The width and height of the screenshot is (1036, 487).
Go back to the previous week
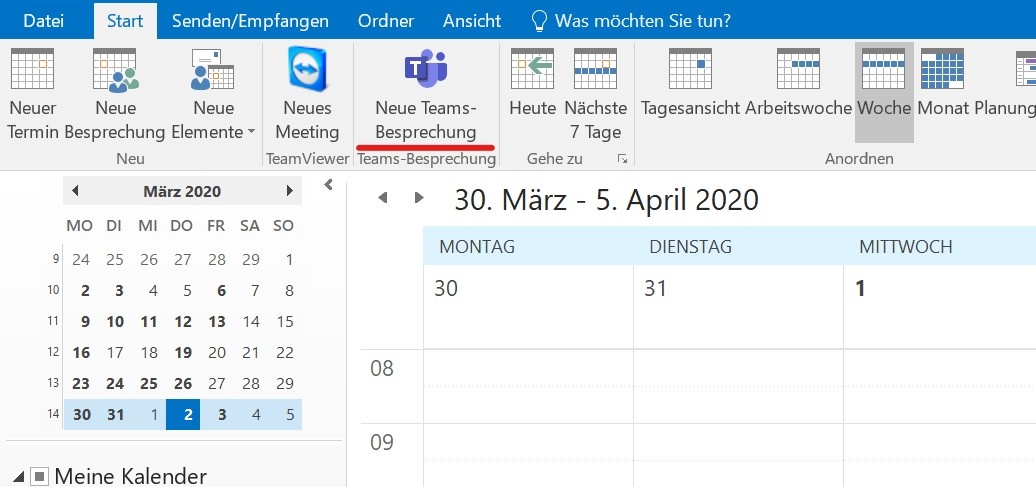tap(382, 198)
